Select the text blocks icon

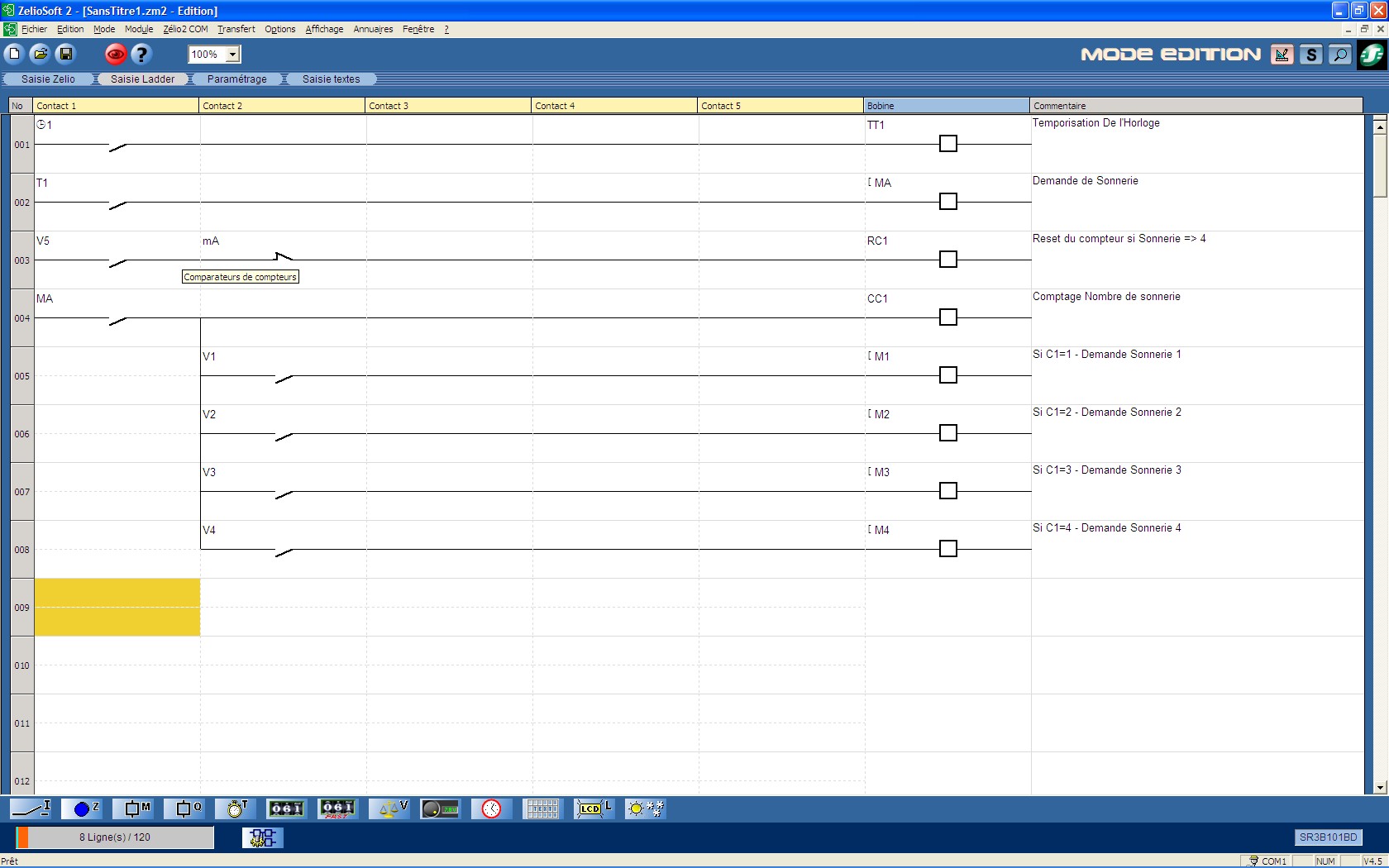point(542,808)
